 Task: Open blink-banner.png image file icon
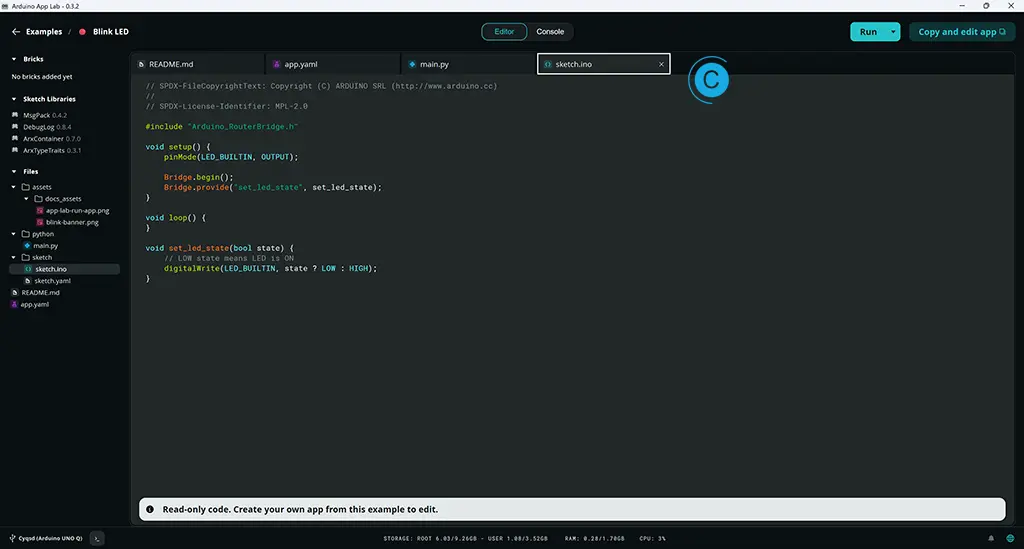pos(40,222)
